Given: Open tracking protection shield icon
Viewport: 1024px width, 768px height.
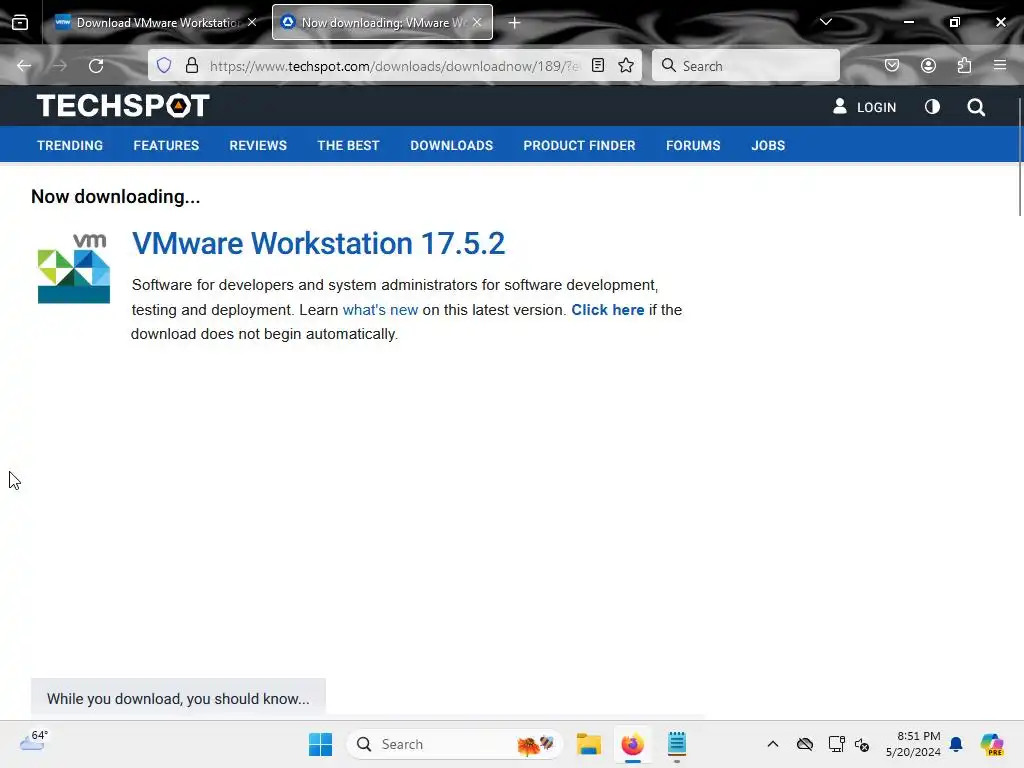Looking at the screenshot, I should click(x=164, y=65).
